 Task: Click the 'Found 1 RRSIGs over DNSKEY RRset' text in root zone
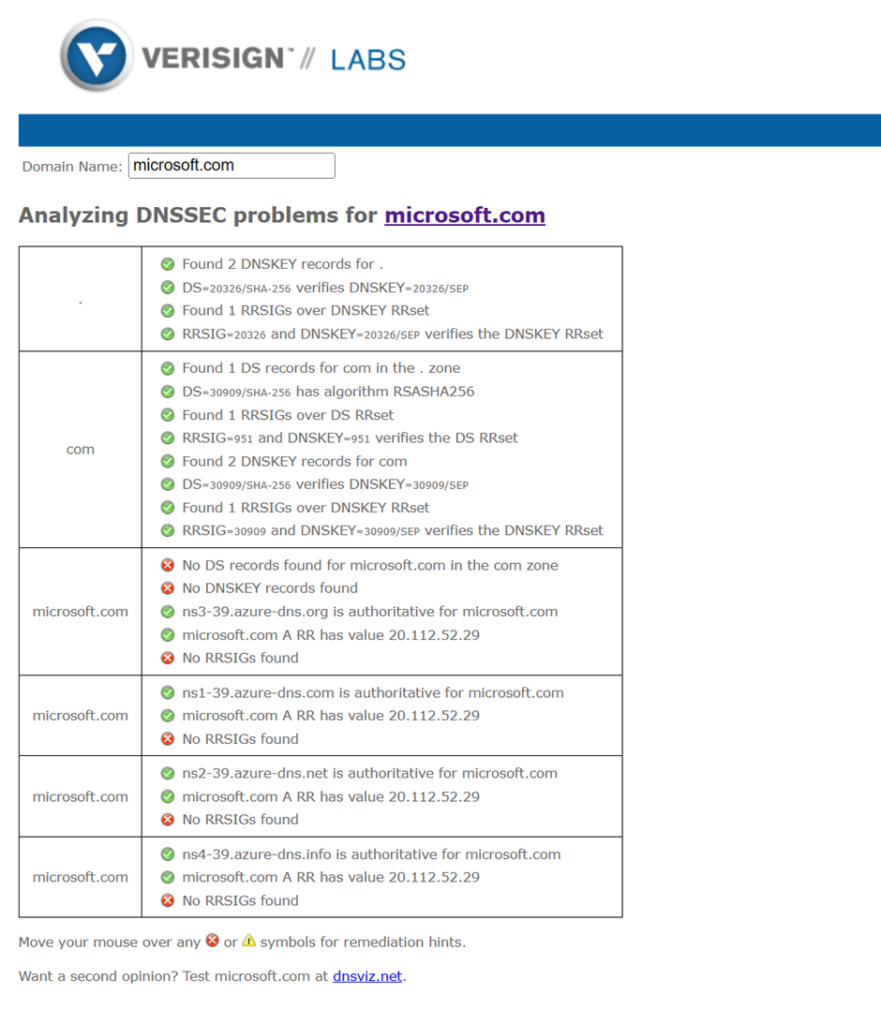tap(306, 310)
